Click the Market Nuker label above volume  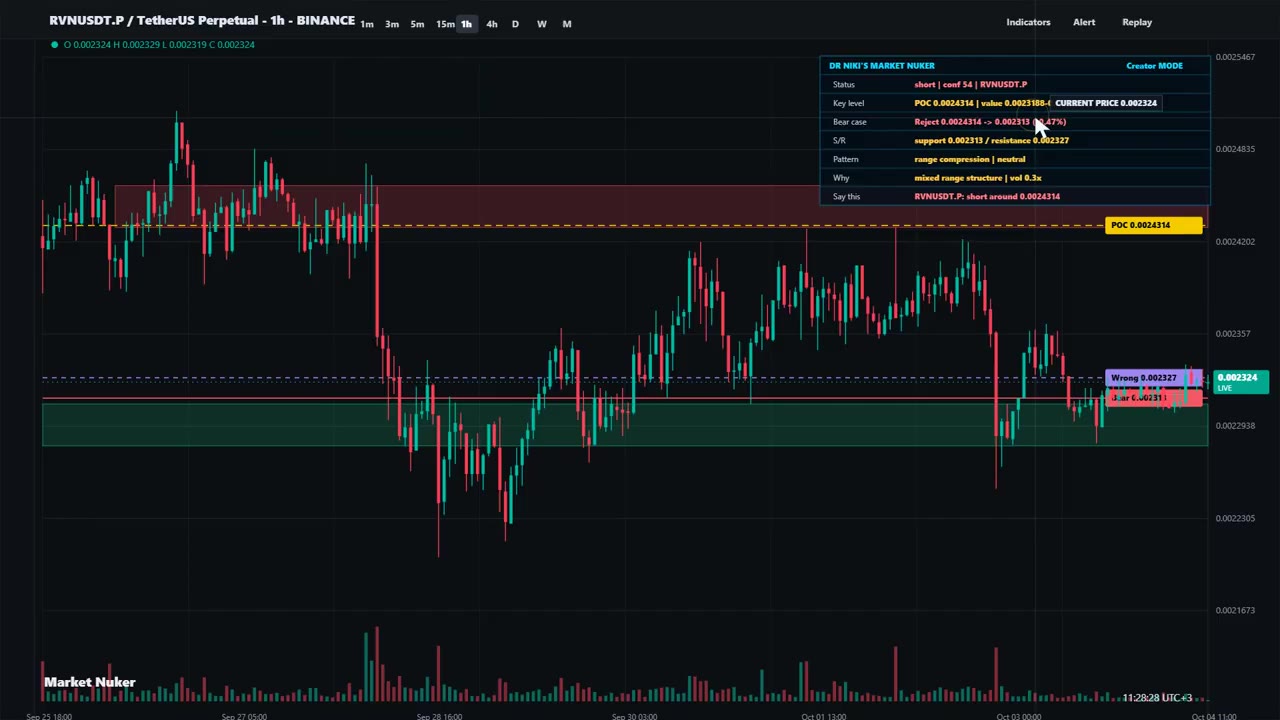tap(90, 682)
